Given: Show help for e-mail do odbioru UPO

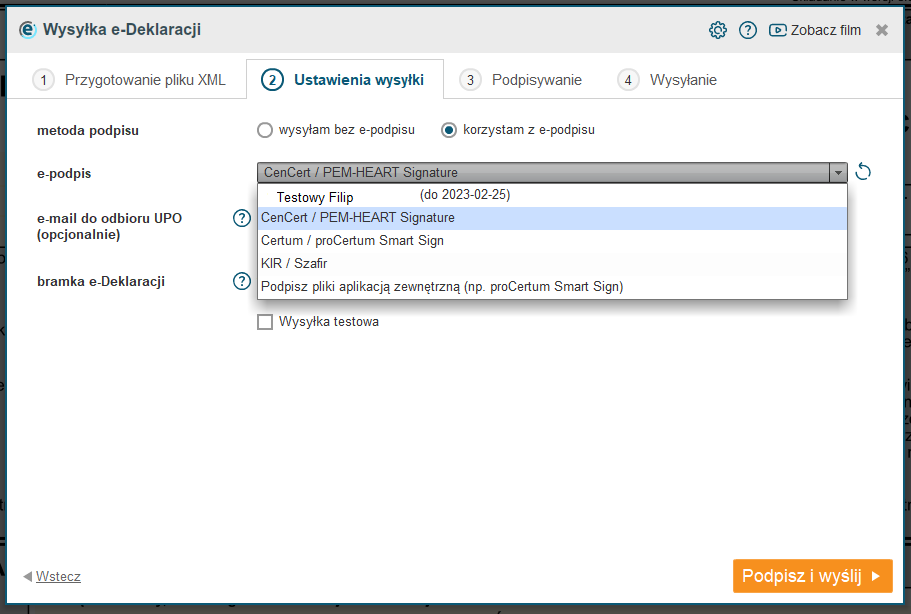Looking at the screenshot, I should 242,218.
